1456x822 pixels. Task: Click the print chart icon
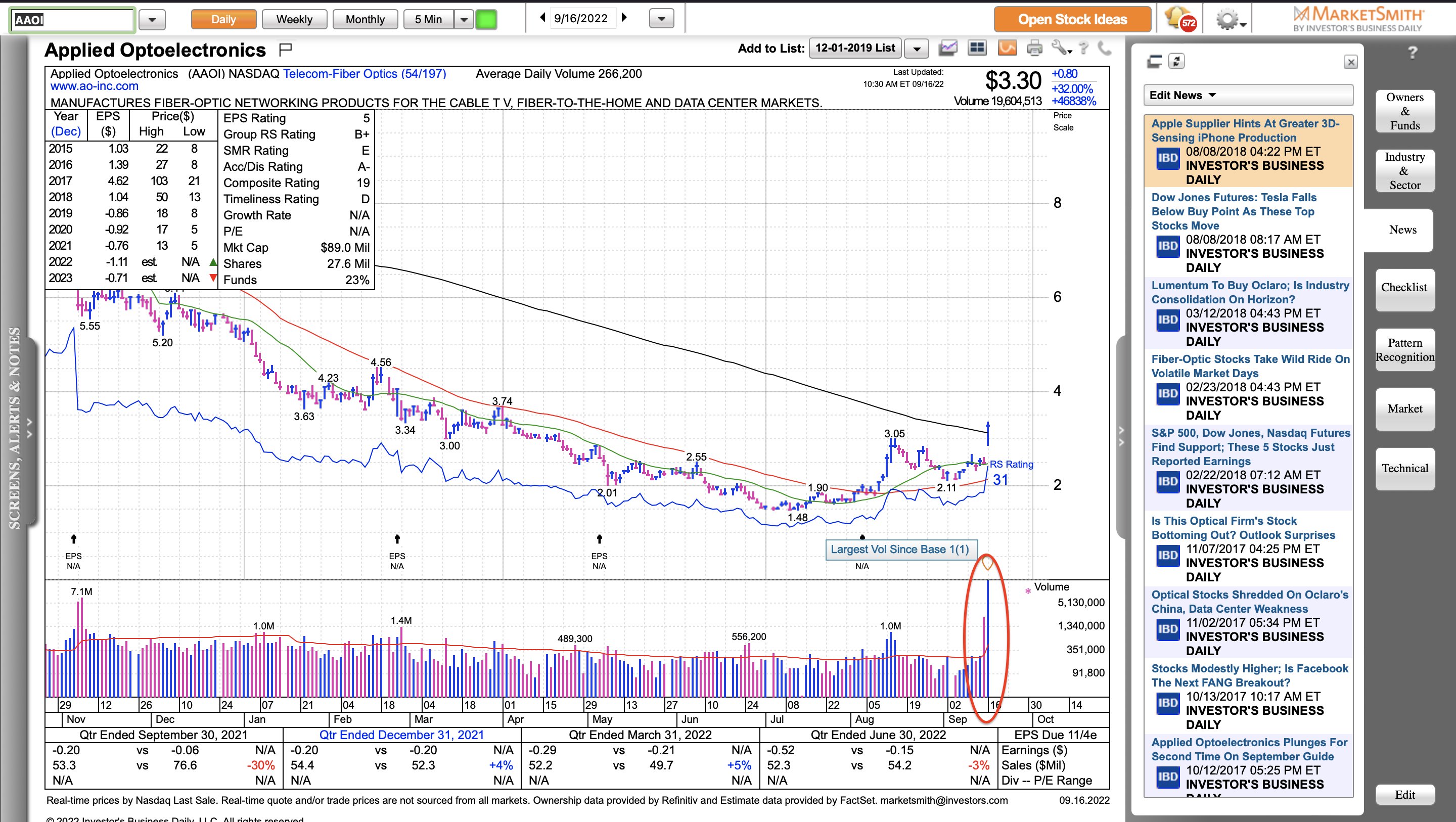tap(1034, 49)
